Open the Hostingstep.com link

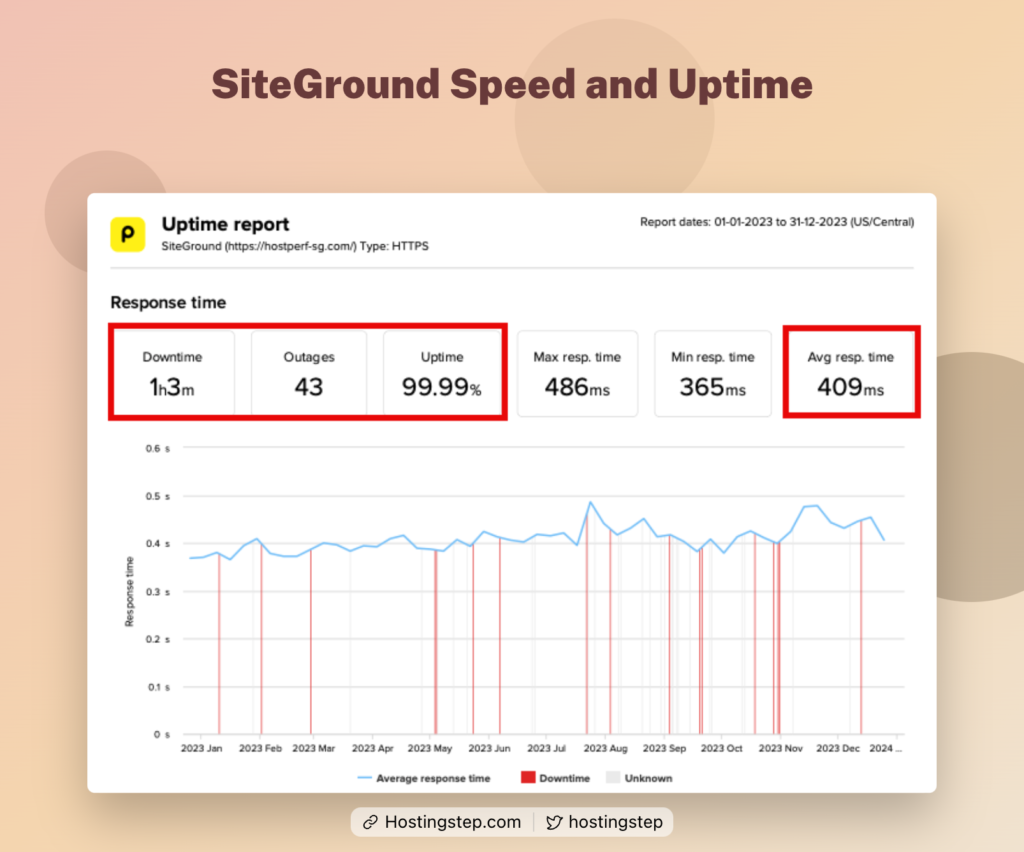pos(453,822)
